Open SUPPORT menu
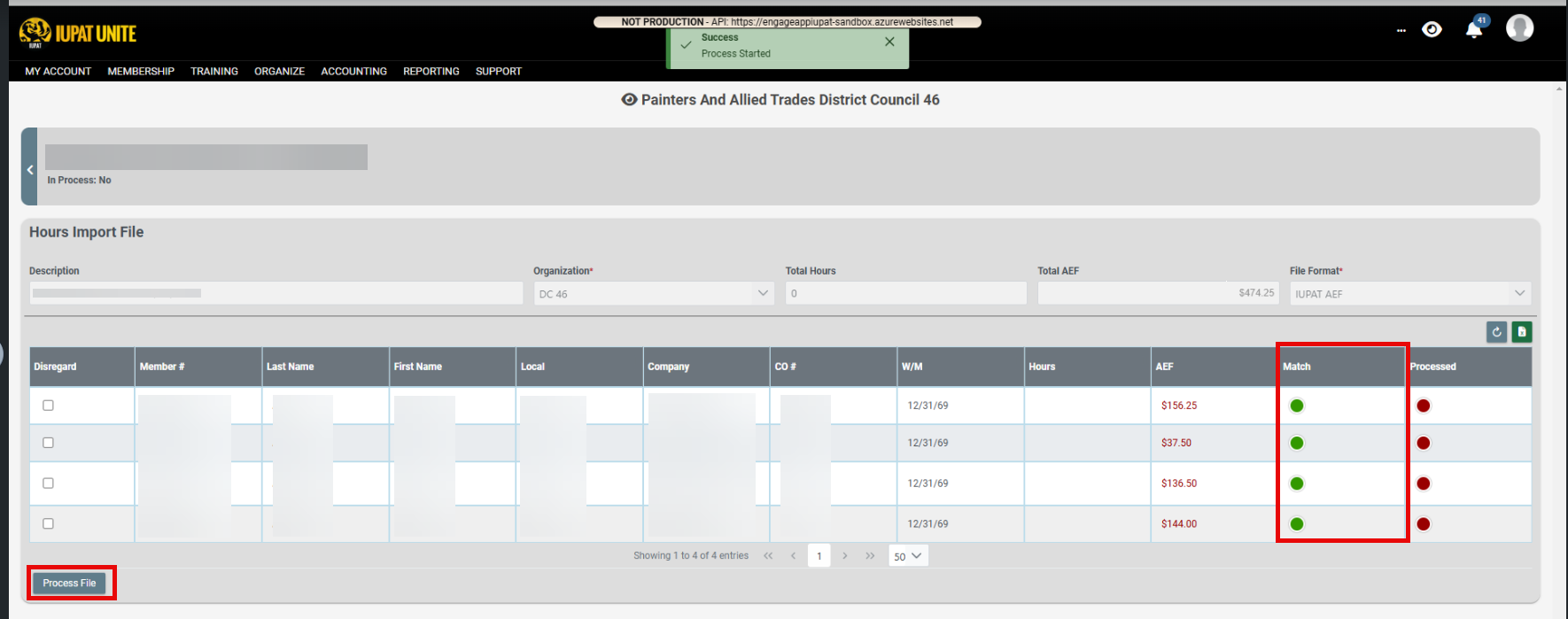1568x619 pixels. point(499,72)
